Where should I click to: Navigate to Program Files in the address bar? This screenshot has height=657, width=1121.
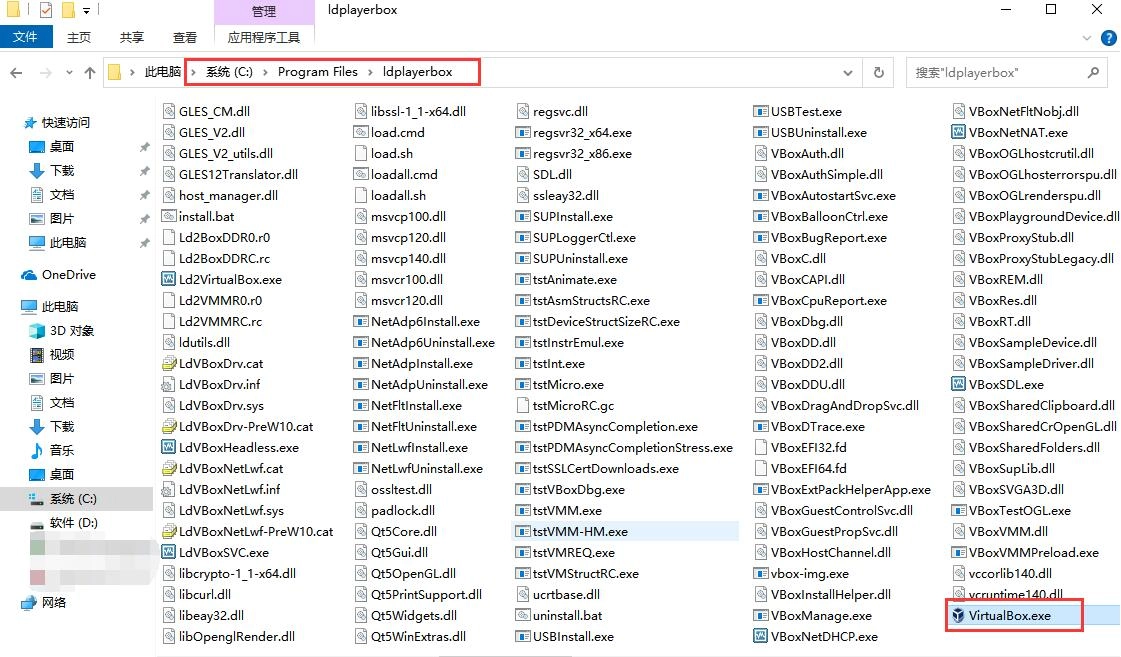tap(317, 72)
